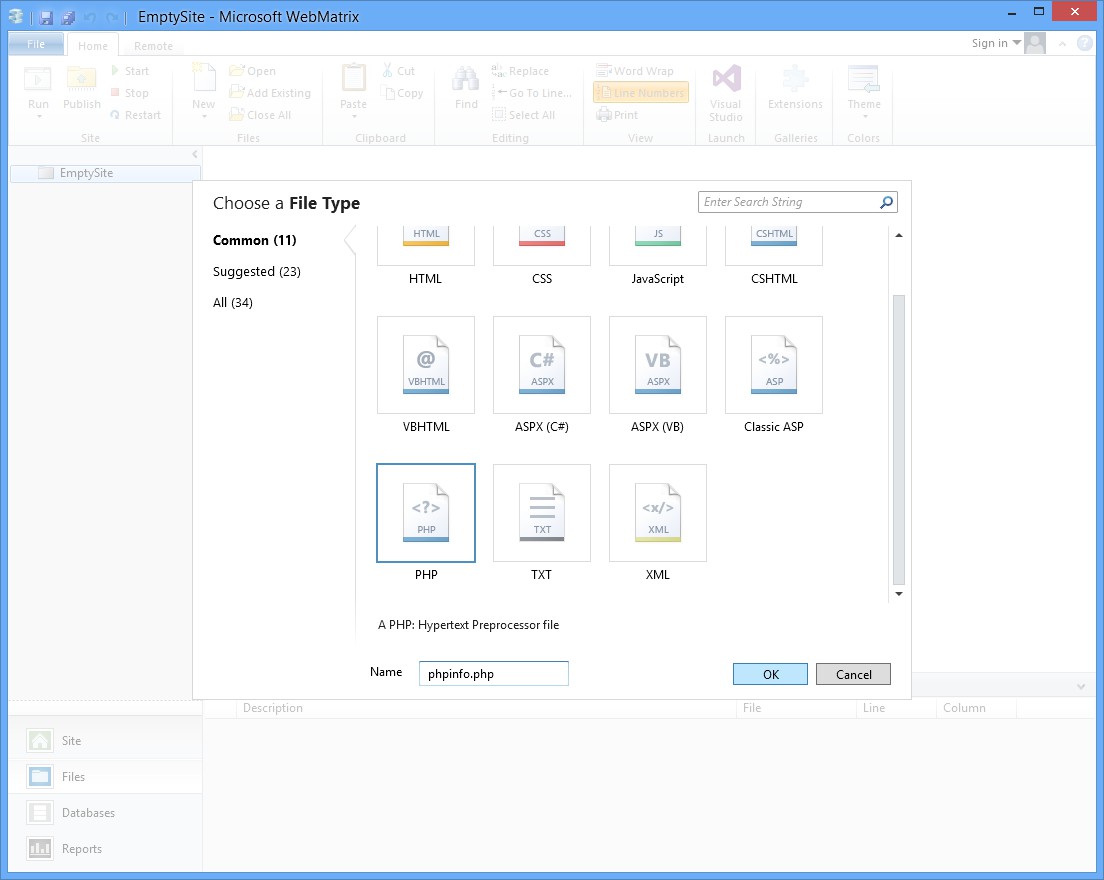Click Print in View group
Viewport: 1104px width, 880px height.
[617, 115]
